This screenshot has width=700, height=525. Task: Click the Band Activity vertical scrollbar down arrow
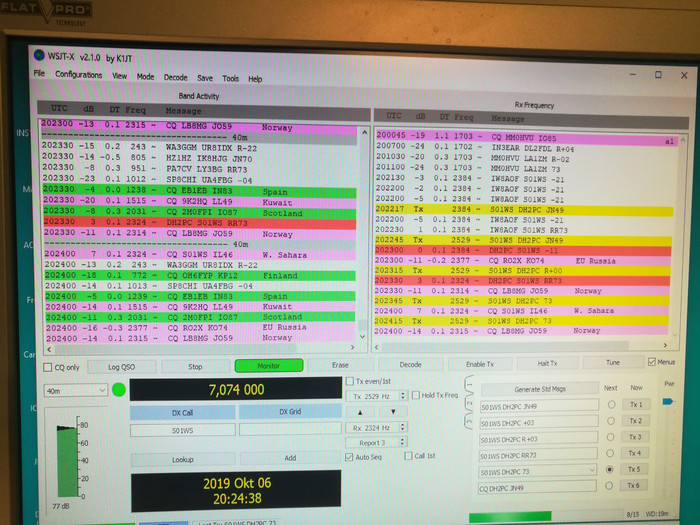[362, 337]
